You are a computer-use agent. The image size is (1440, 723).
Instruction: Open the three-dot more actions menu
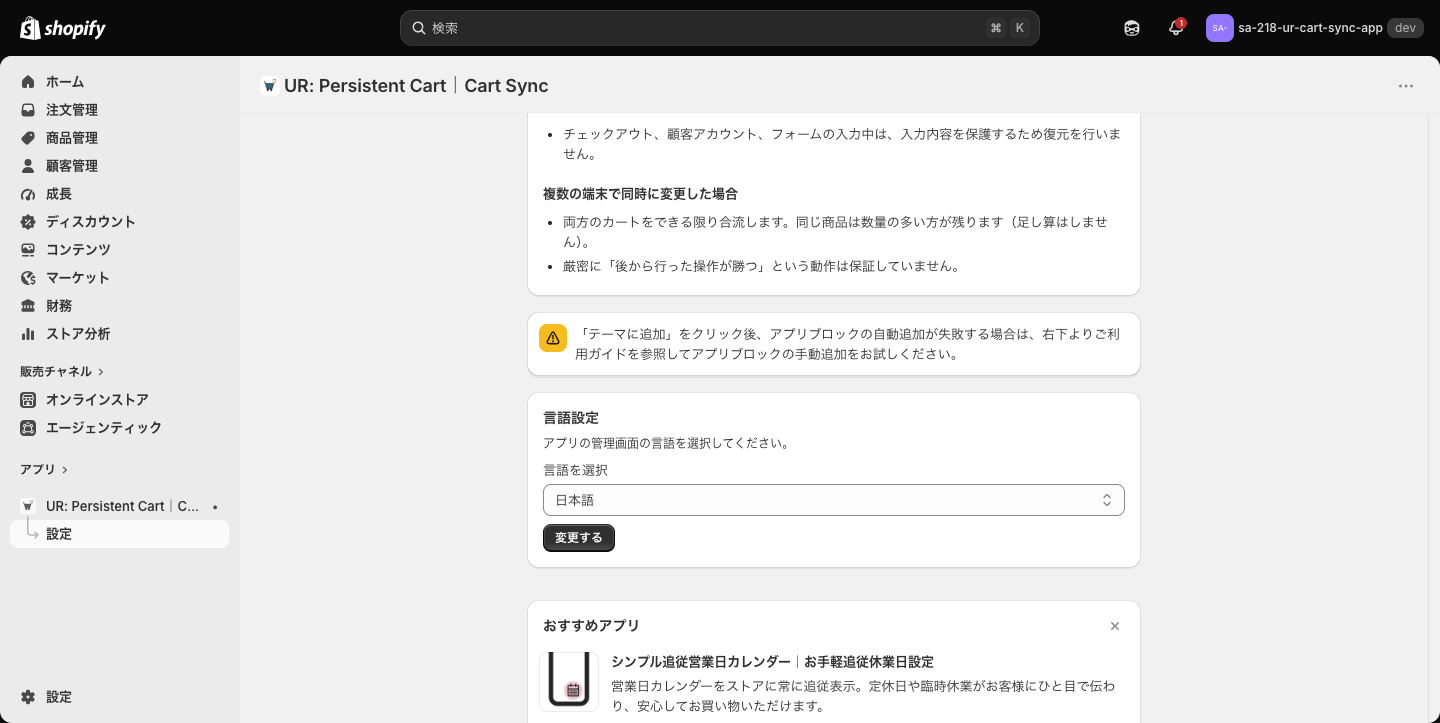(1406, 86)
